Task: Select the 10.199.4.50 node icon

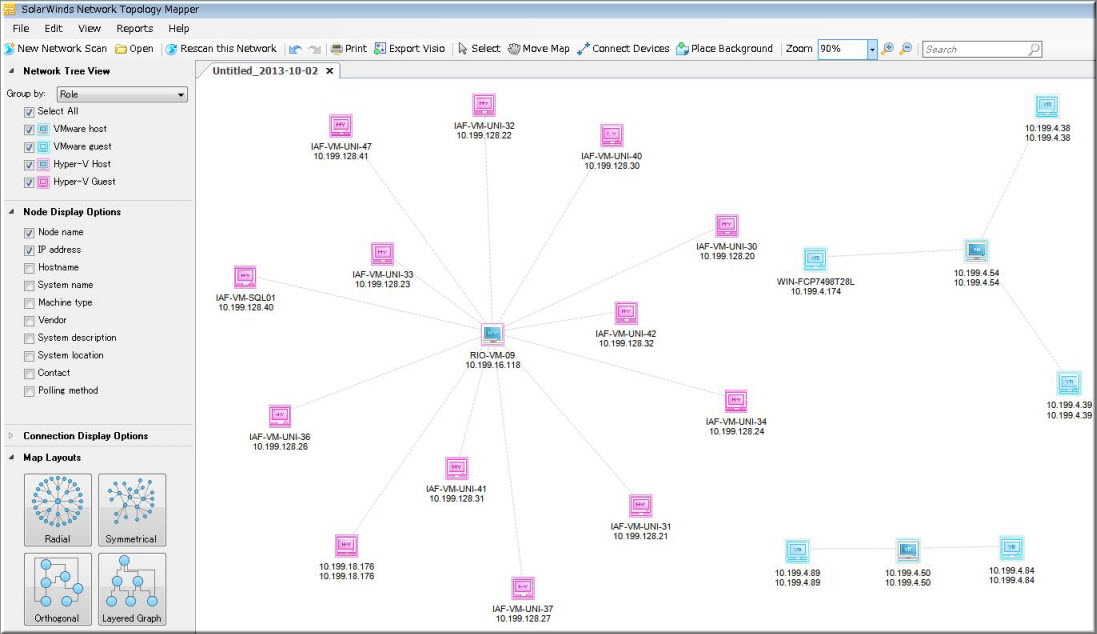Action: [907, 550]
